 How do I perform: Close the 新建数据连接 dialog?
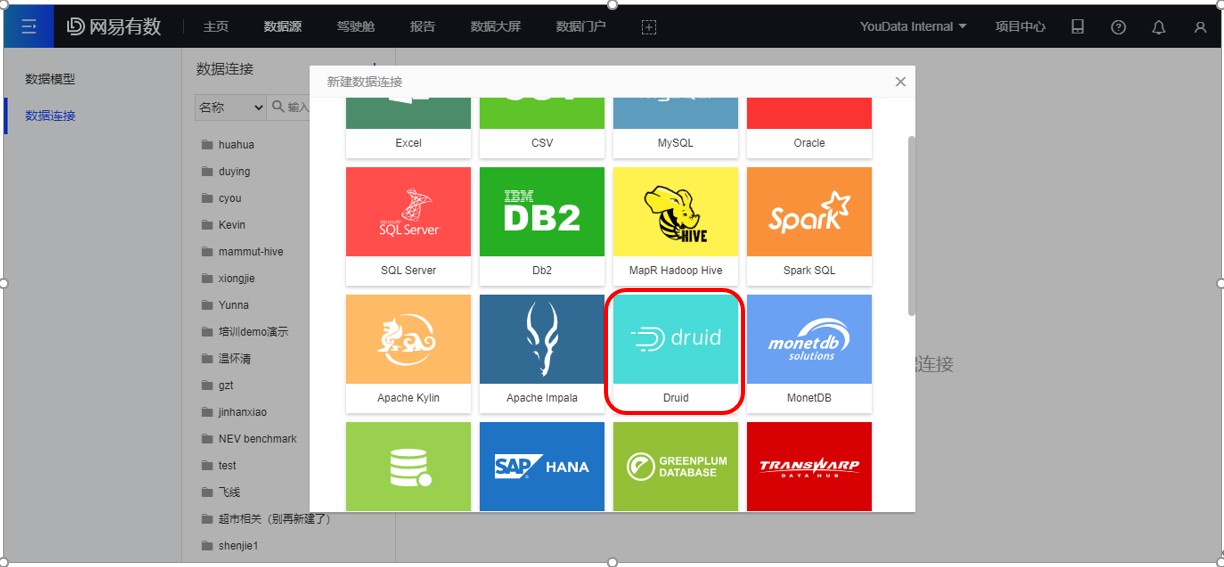tap(900, 82)
